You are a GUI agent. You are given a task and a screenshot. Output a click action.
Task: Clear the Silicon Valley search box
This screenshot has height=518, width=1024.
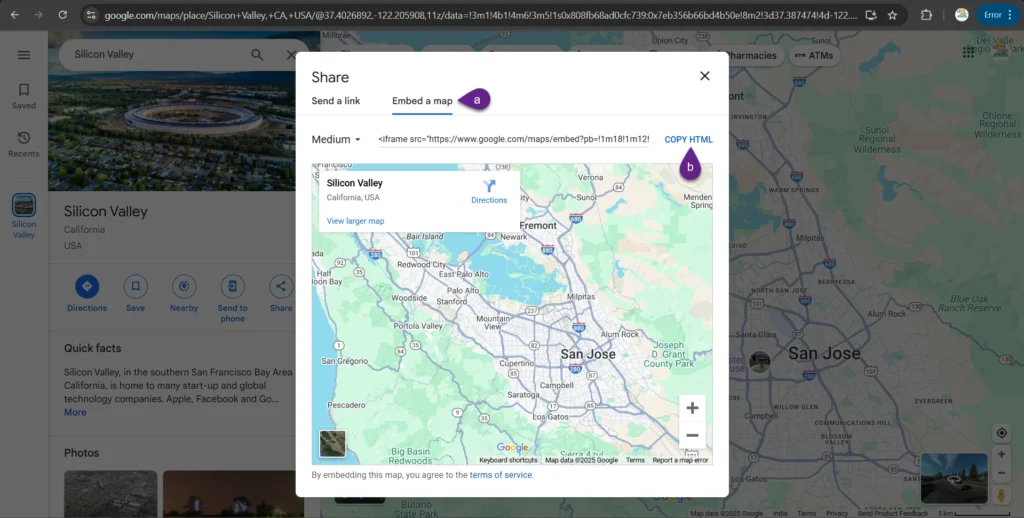291,55
